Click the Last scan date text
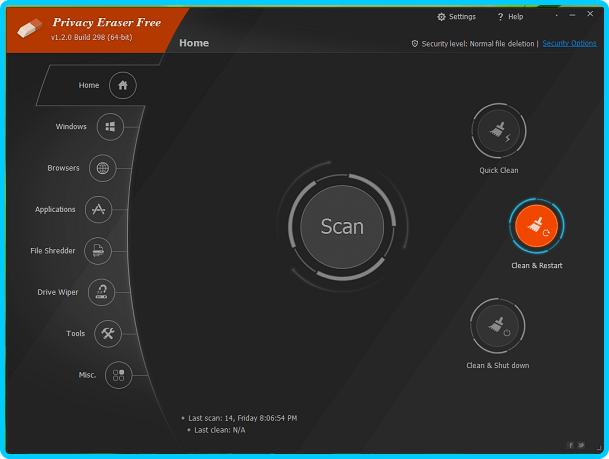The image size is (609, 459). [243, 418]
